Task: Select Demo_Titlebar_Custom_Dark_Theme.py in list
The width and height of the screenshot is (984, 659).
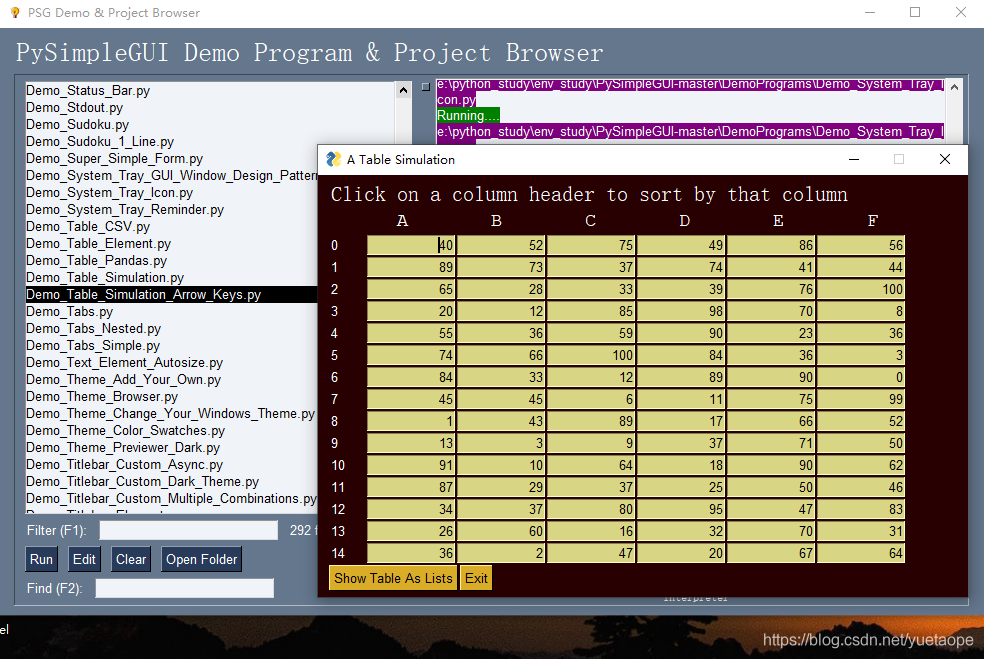Action: click(x=142, y=481)
